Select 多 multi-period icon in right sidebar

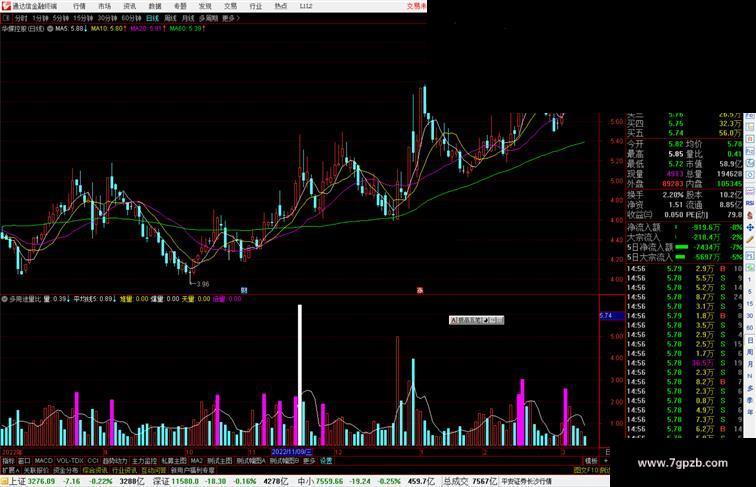[750, 388]
